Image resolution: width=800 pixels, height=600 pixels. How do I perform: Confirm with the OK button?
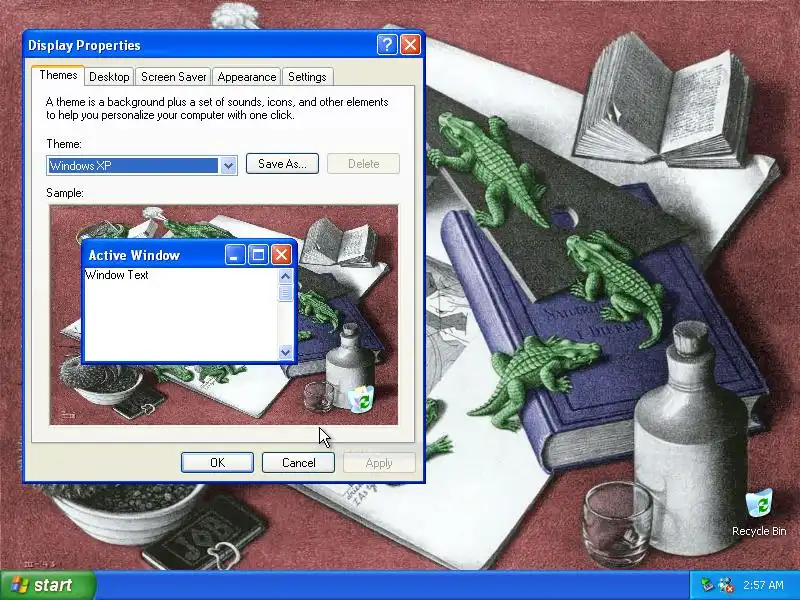click(217, 462)
